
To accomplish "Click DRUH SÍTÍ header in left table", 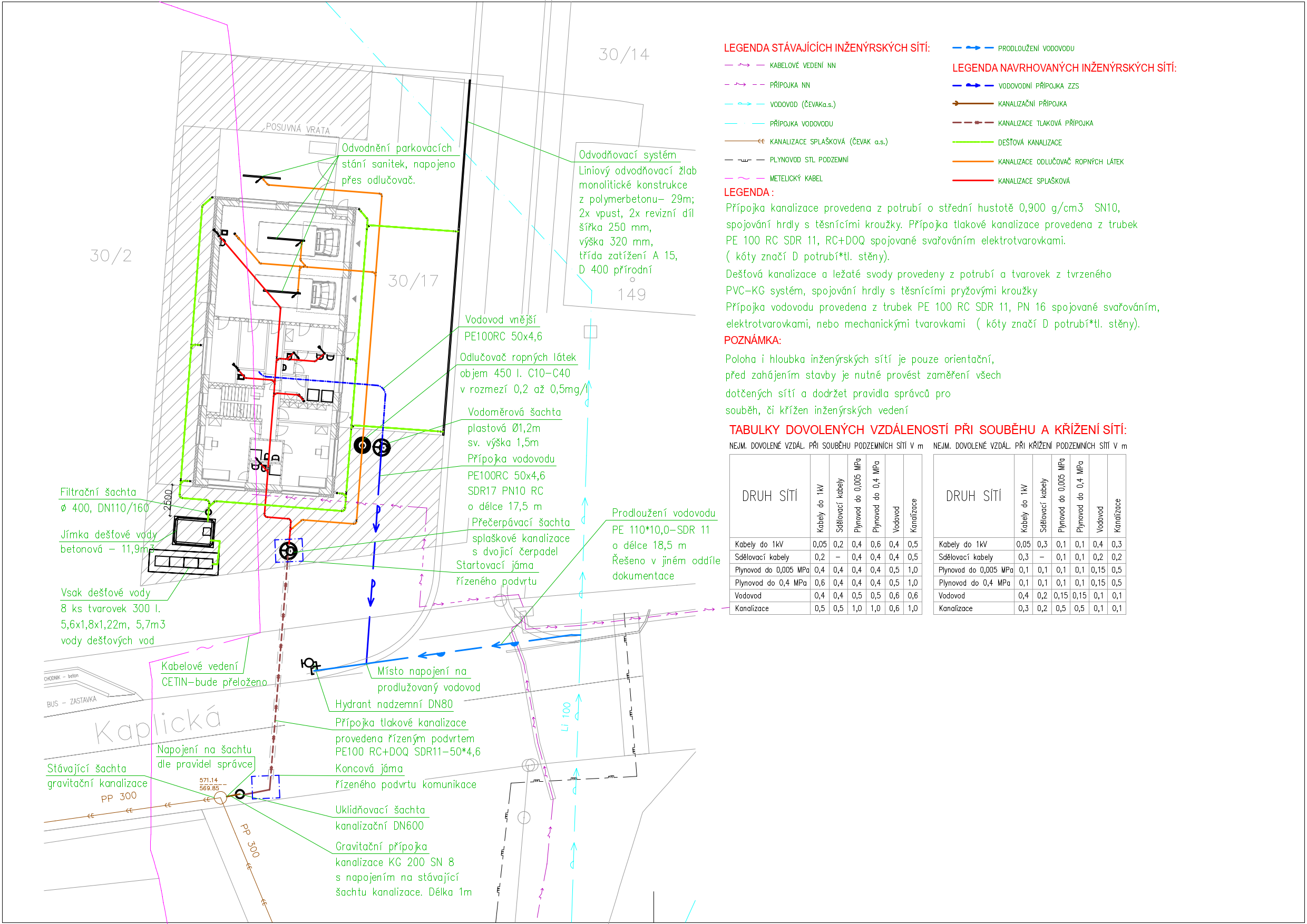I will 769,496.
